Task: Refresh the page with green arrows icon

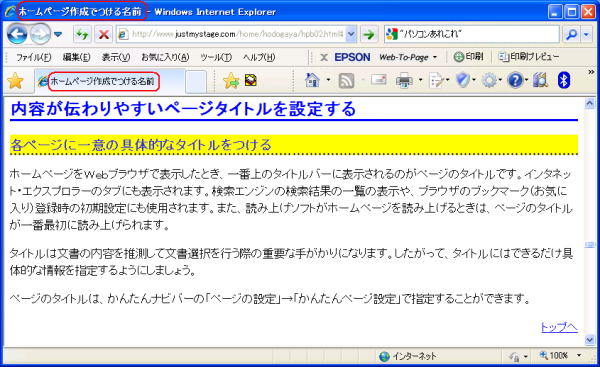Action: pyautogui.click(x=82, y=35)
